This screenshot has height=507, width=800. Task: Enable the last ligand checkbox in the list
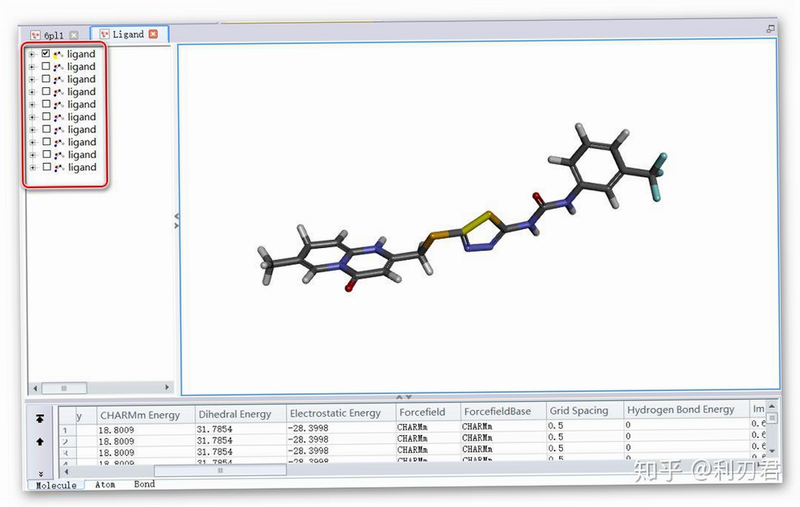pyautogui.click(x=46, y=167)
